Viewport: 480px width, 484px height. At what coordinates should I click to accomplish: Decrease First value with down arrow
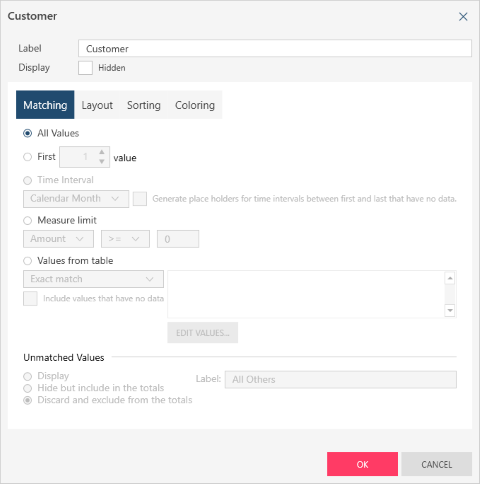click(102, 161)
